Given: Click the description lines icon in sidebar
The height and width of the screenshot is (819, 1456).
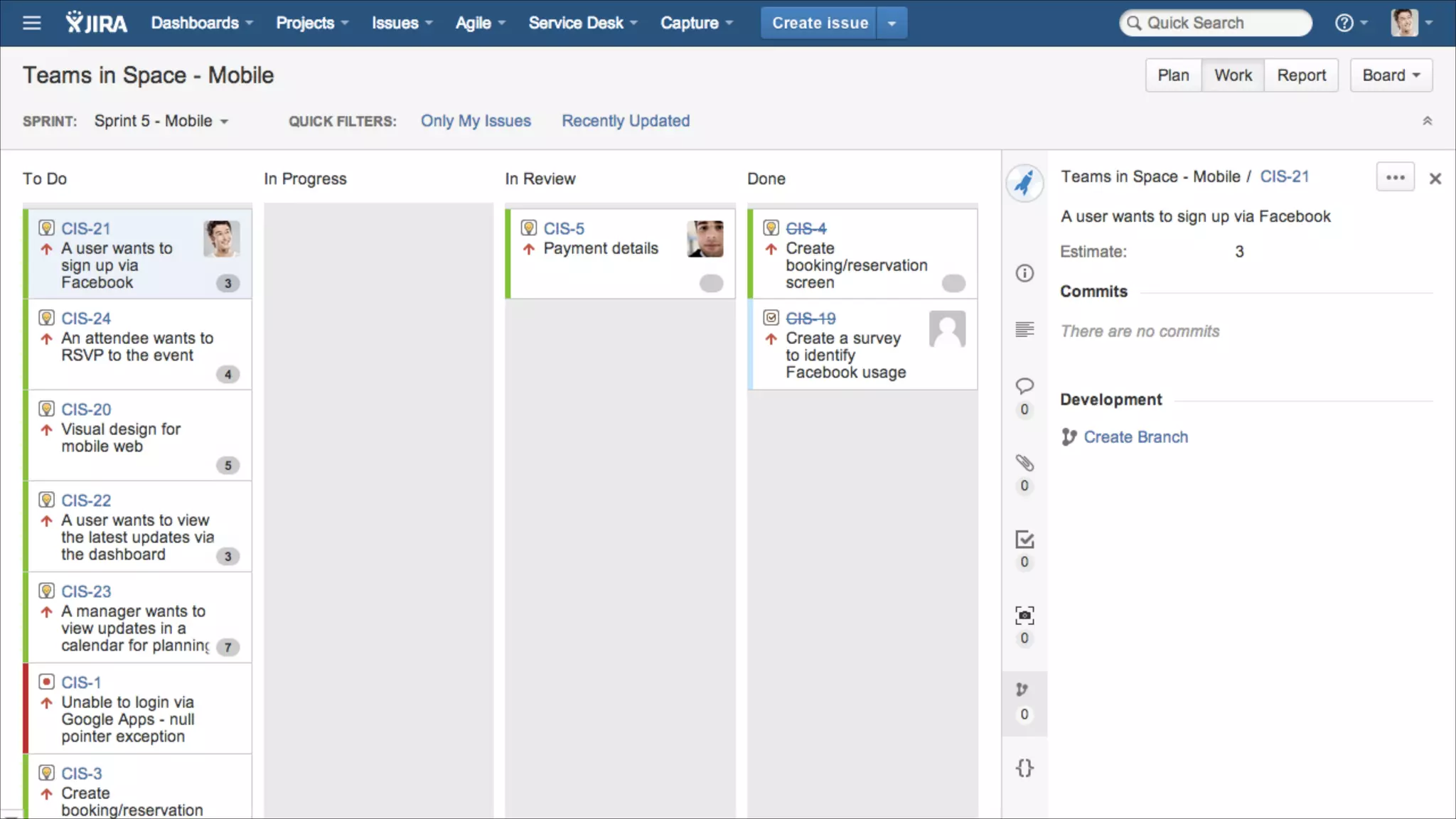Looking at the screenshot, I should 1024,329.
